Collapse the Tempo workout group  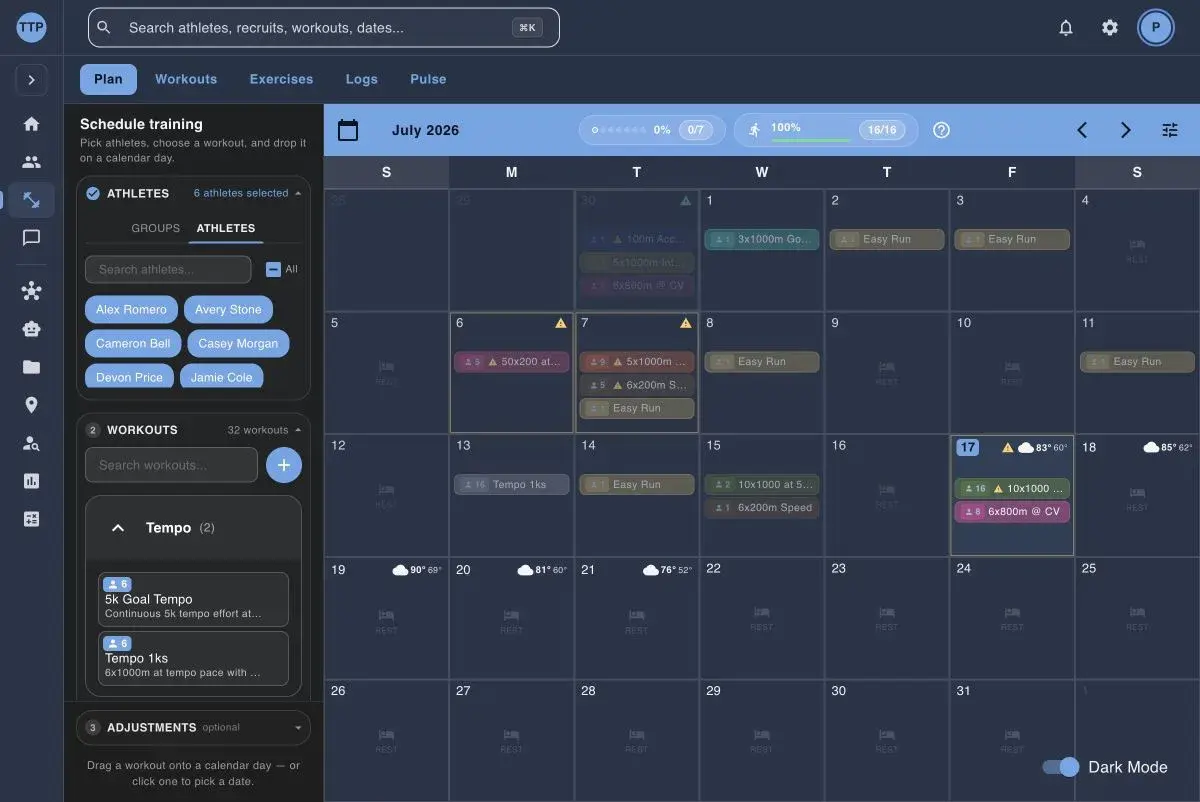coord(118,528)
